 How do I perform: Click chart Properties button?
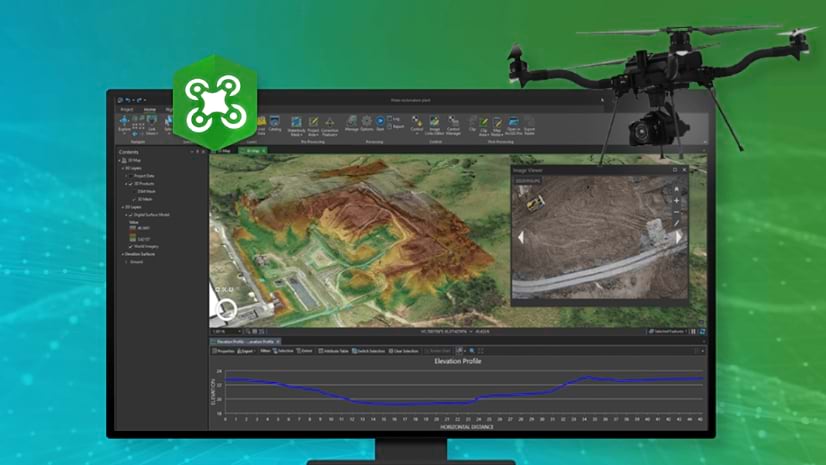223,351
